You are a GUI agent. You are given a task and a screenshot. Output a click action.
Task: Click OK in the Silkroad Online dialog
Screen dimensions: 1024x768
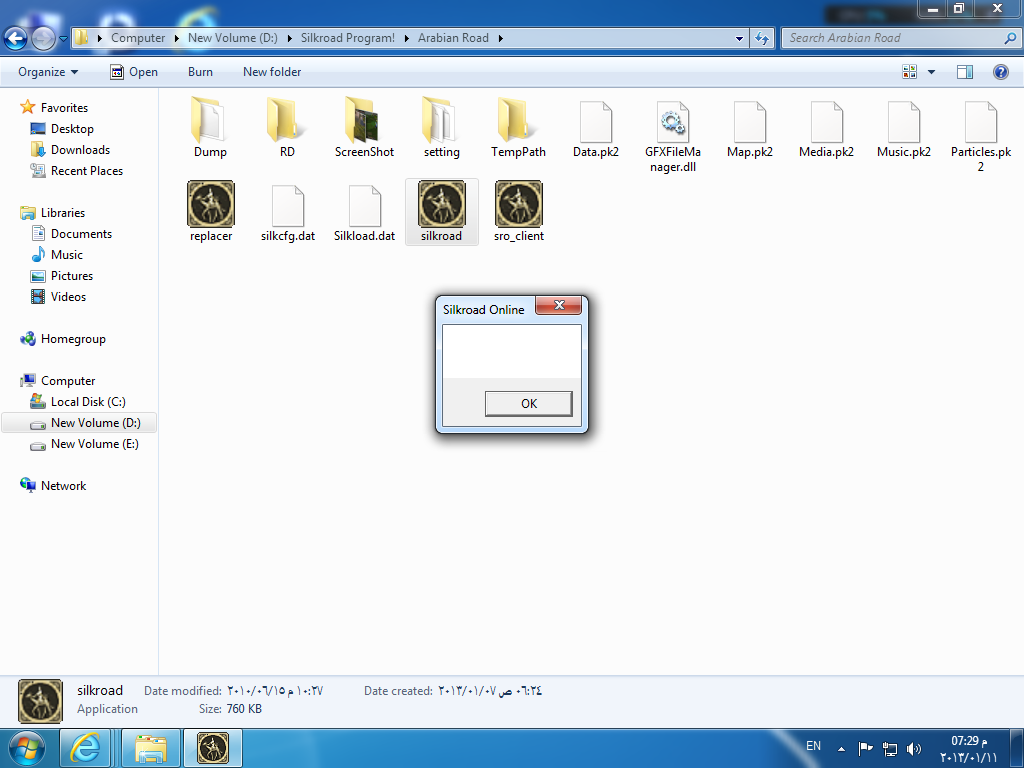(529, 404)
